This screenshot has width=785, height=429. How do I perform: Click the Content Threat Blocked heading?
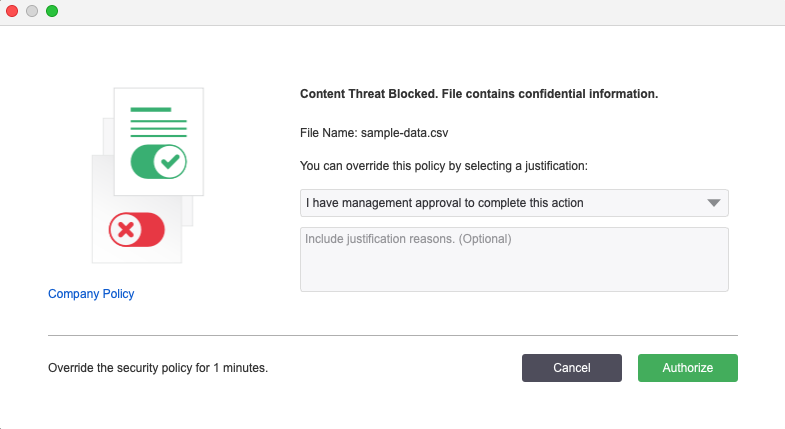(479, 94)
